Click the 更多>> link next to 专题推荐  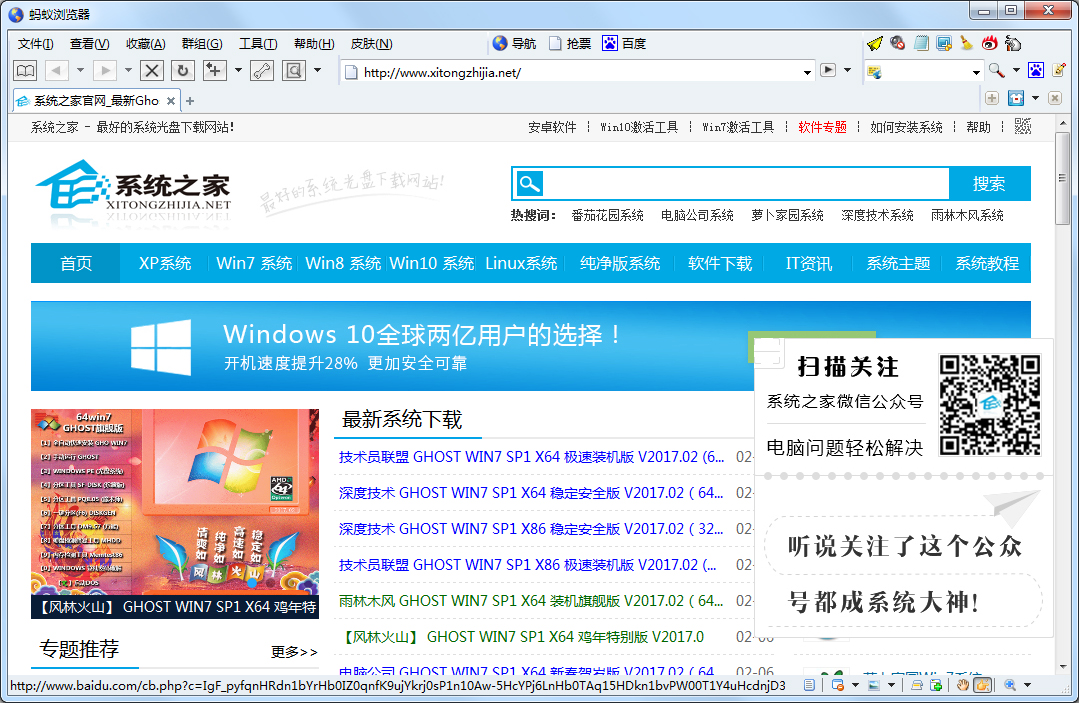click(294, 651)
